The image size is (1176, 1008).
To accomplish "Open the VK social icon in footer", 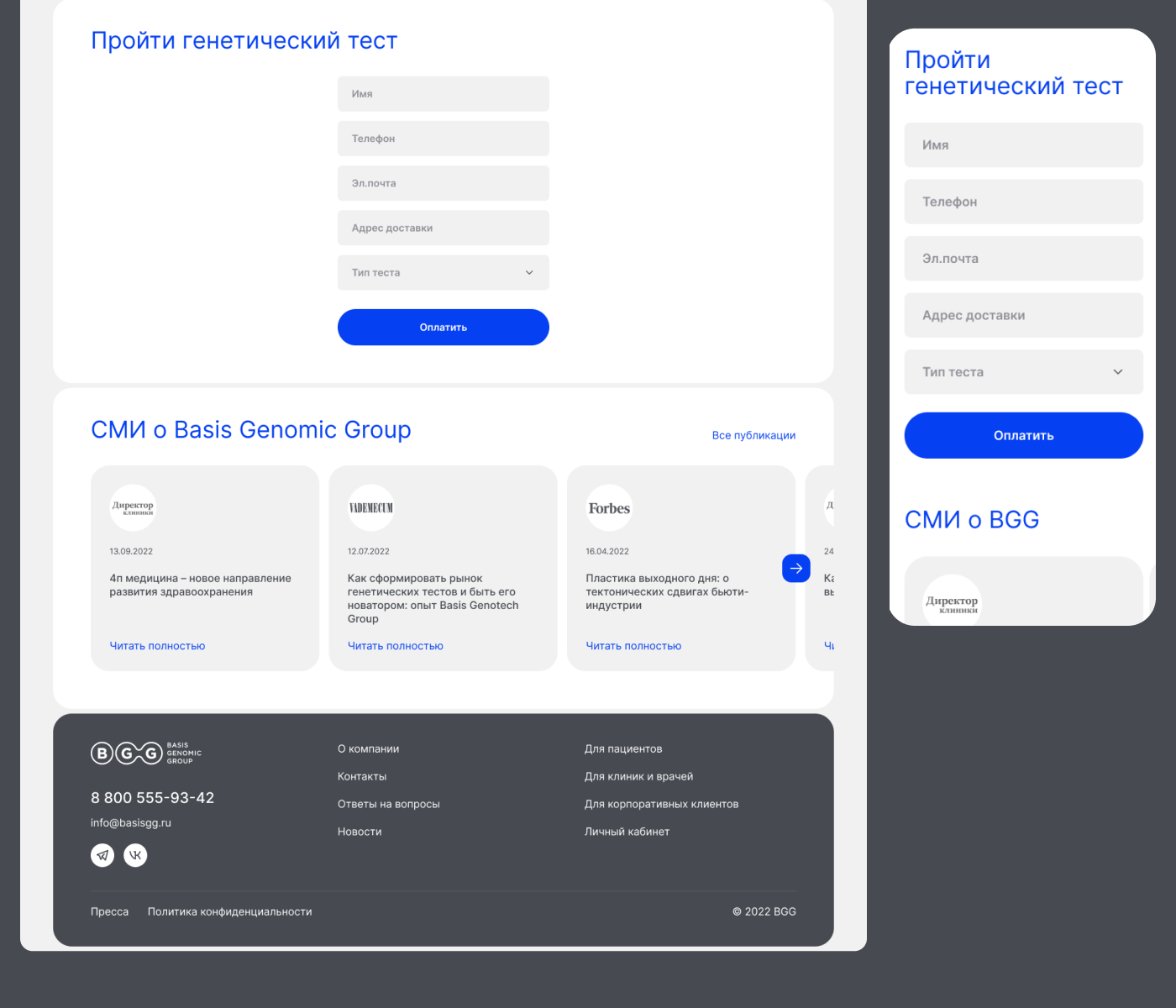I will tap(135, 855).
